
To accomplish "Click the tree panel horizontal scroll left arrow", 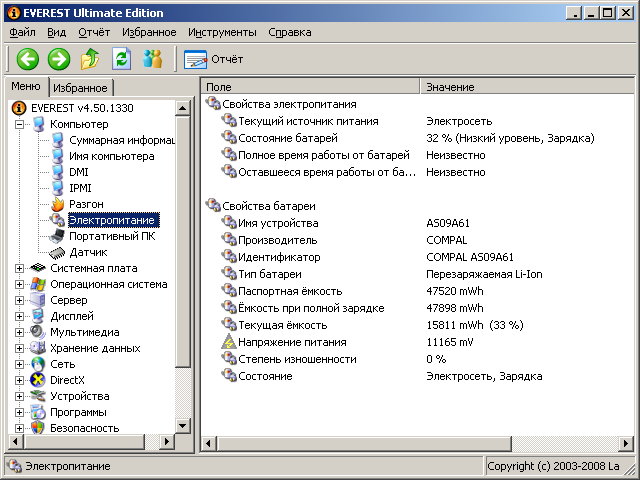I will 16,442.
